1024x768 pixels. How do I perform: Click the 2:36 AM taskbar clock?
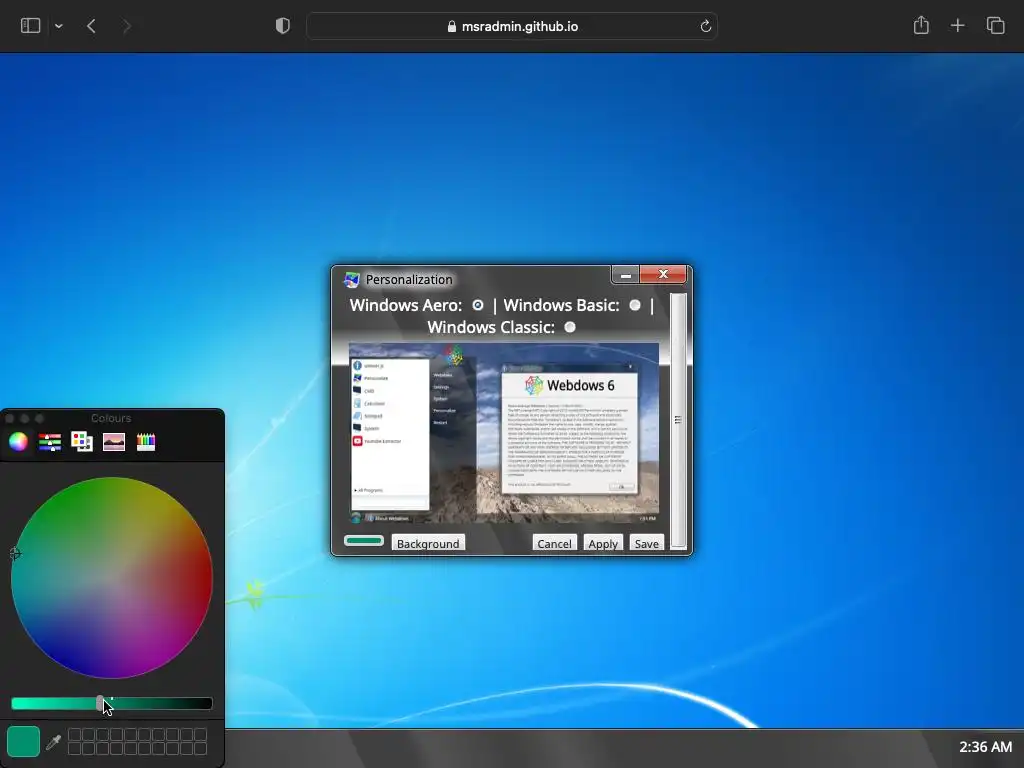click(985, 746)
